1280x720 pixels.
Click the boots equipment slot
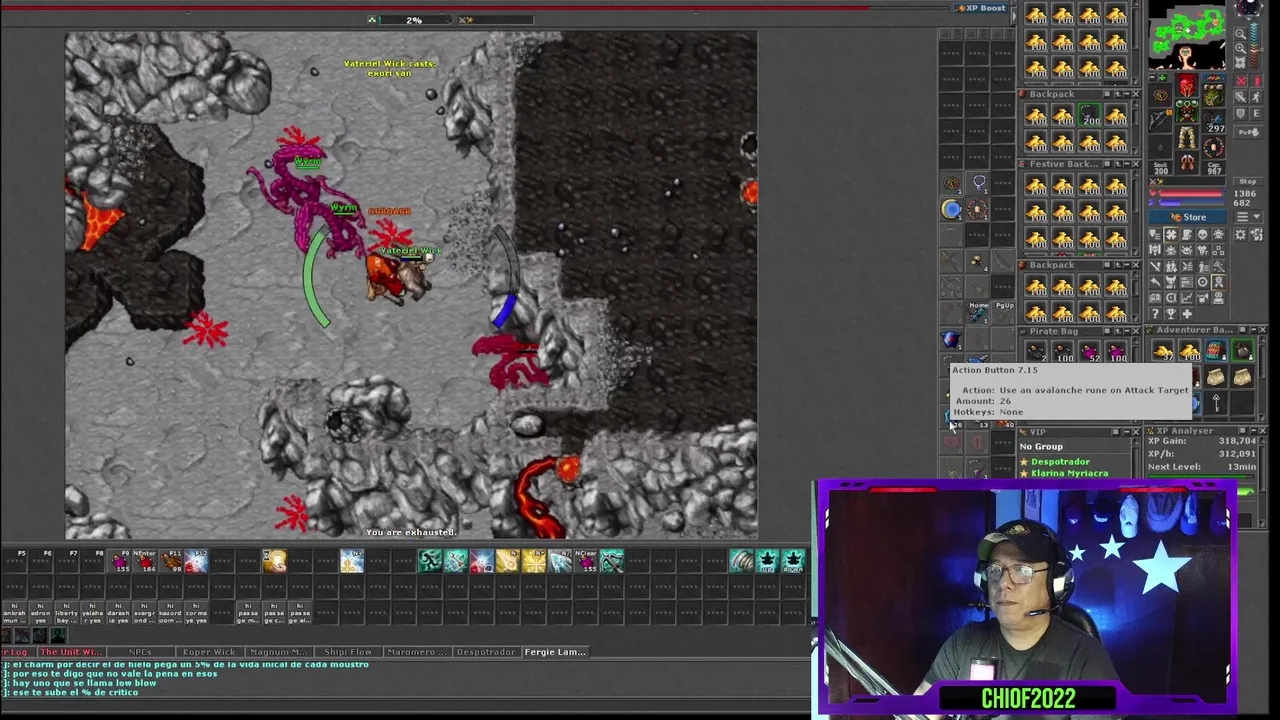[1187, 162]
